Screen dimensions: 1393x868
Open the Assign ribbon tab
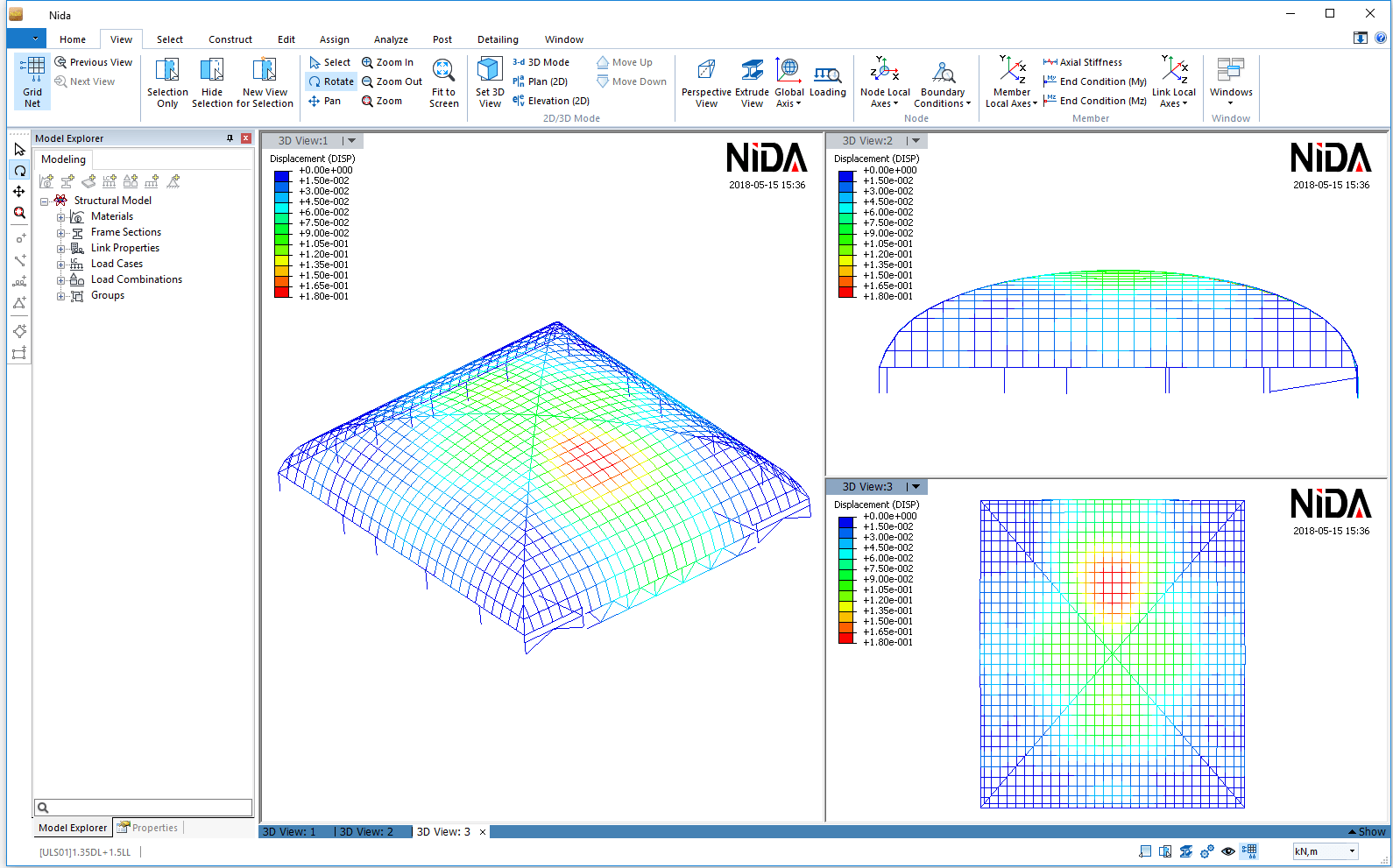335,39
